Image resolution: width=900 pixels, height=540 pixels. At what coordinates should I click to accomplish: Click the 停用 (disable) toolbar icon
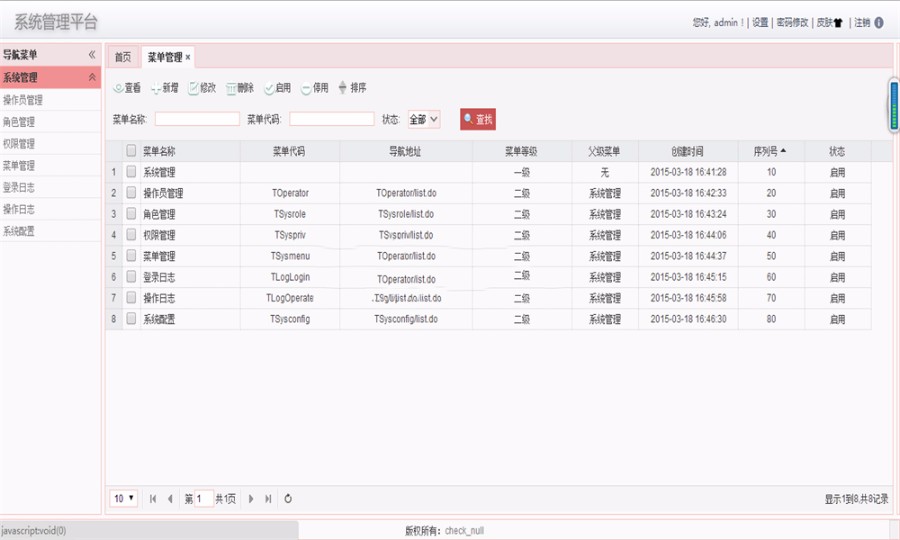point(306,88)
